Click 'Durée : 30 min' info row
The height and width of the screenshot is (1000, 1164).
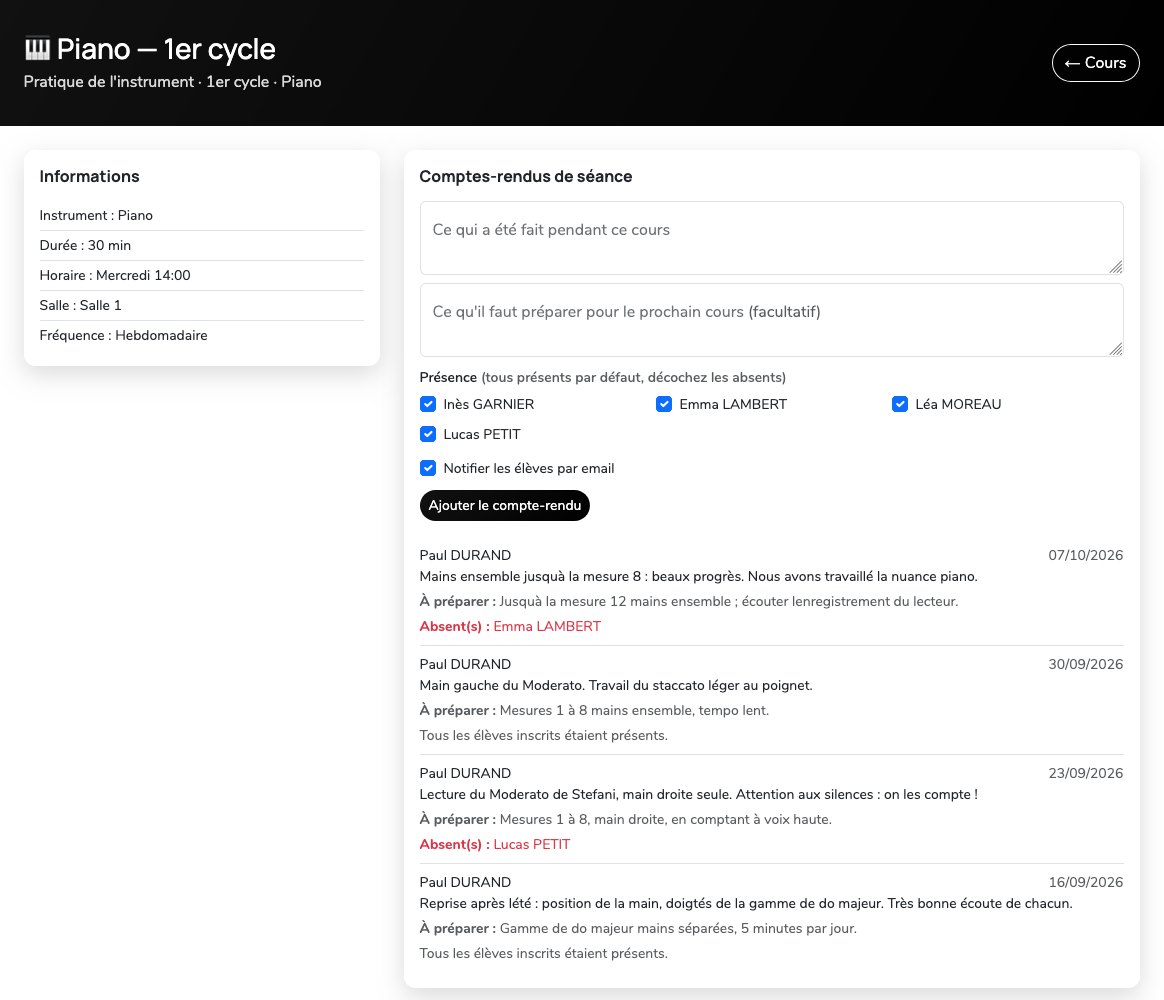202,245
